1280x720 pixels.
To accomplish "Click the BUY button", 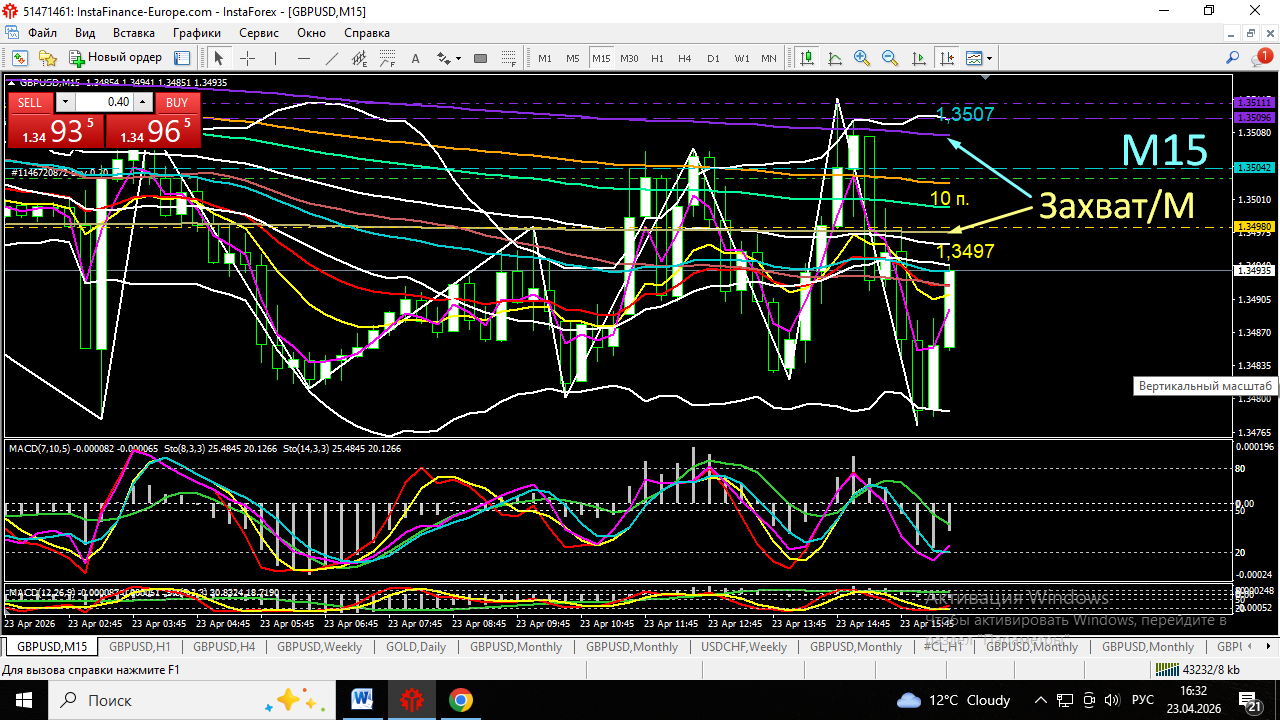I will (177, 102).
